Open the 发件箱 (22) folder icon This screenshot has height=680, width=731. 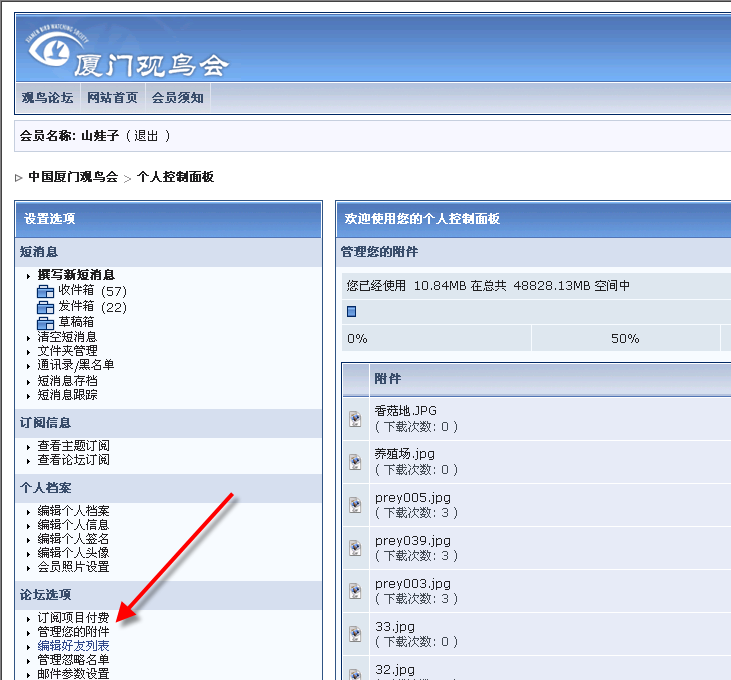(x=45, y=308)
